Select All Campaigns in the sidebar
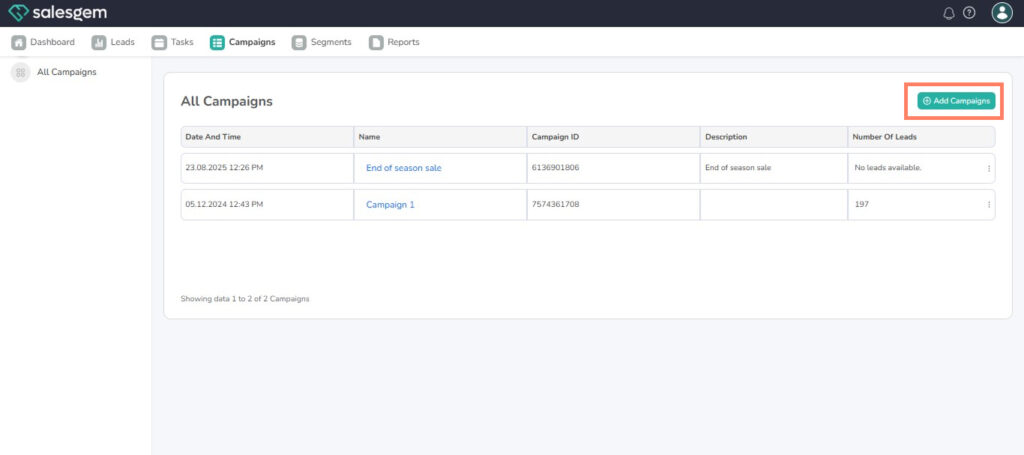 coord(66,72)
